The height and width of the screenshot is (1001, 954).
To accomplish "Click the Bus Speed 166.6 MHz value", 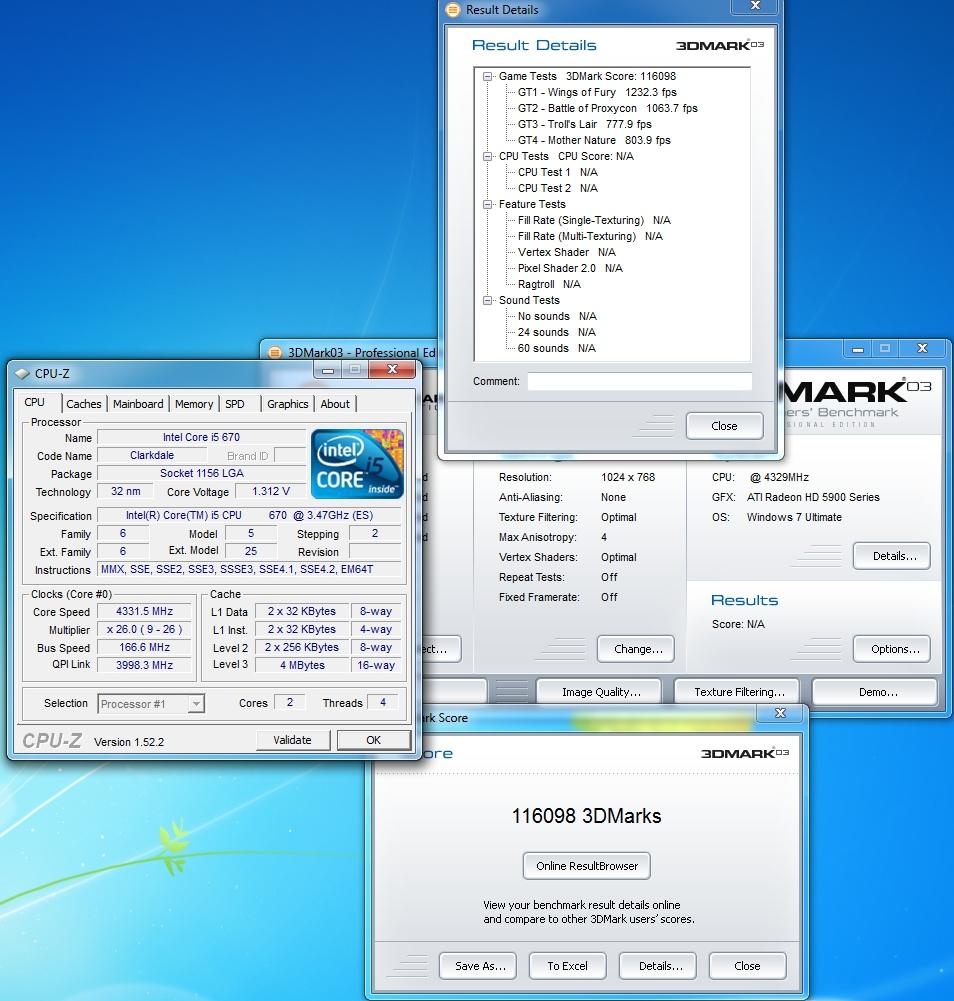I will 144,647.
